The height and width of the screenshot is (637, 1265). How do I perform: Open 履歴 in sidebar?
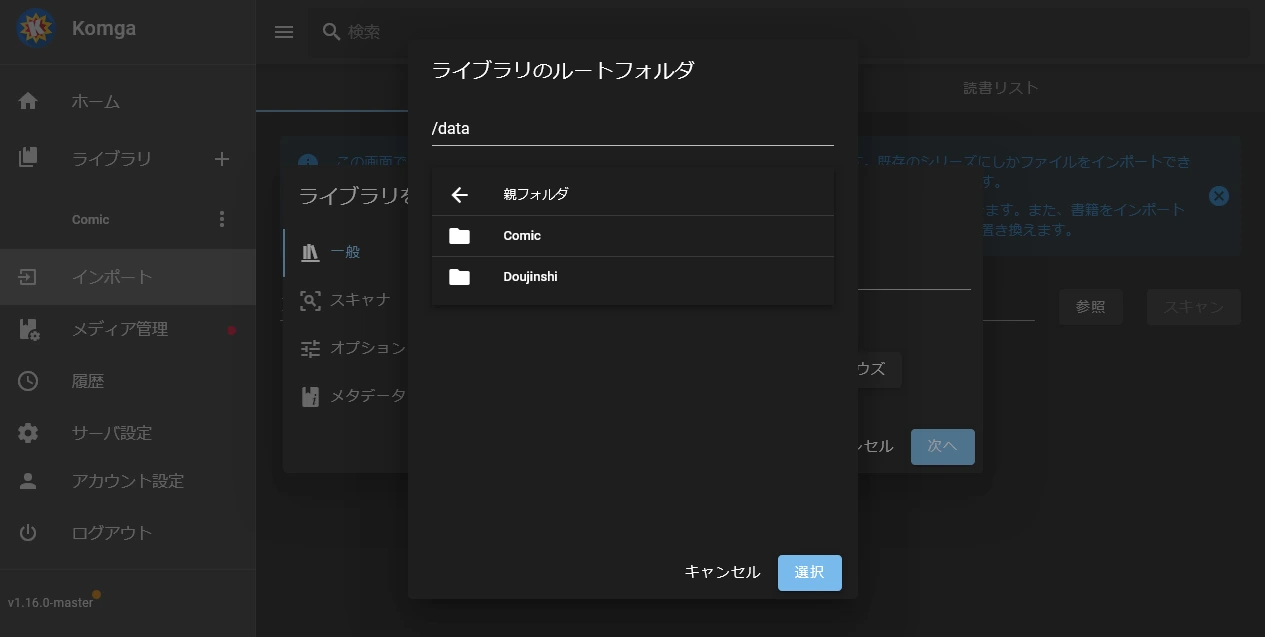pyautogui.click(x=128, y=381)
